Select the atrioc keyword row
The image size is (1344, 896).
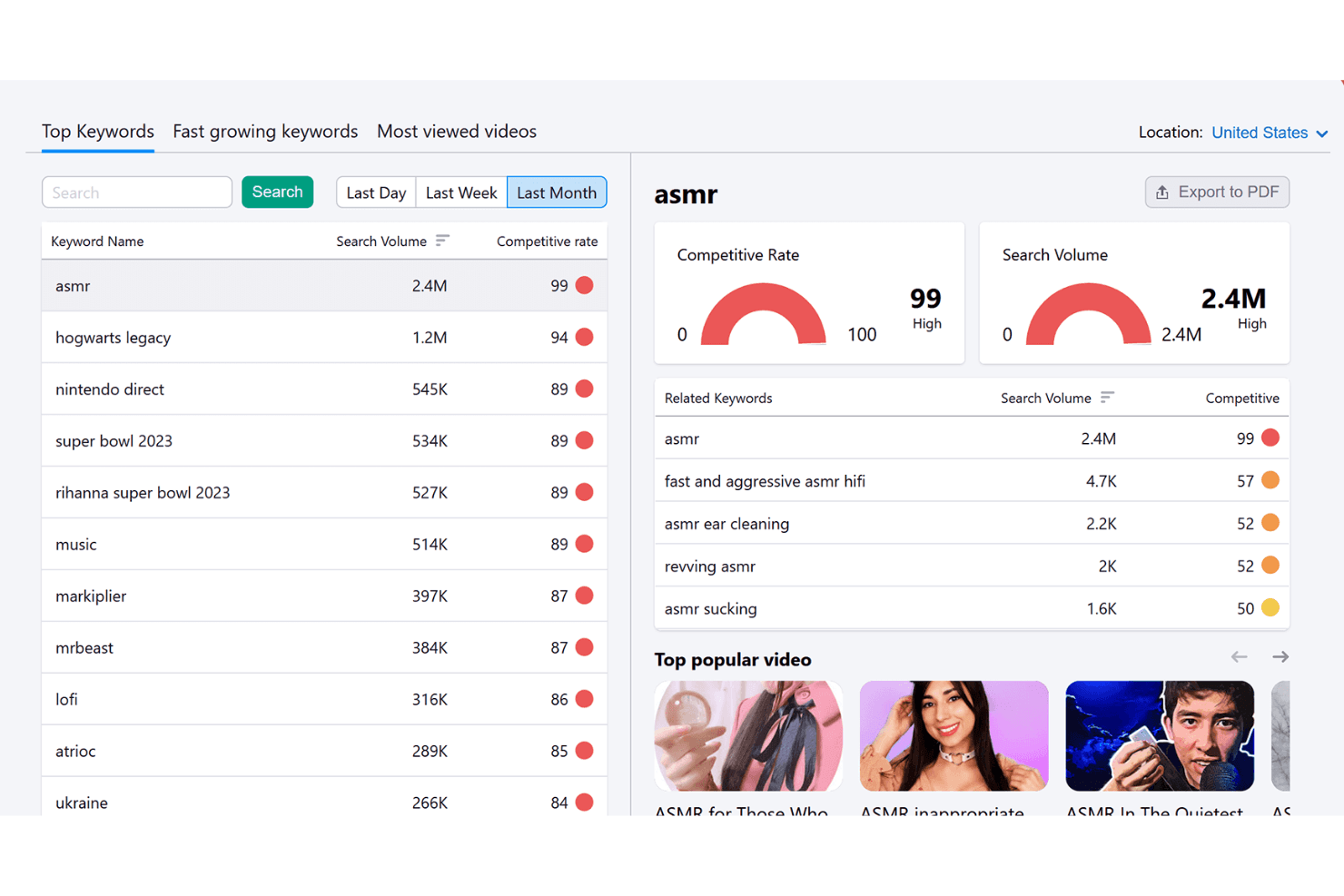coord(324,752)
